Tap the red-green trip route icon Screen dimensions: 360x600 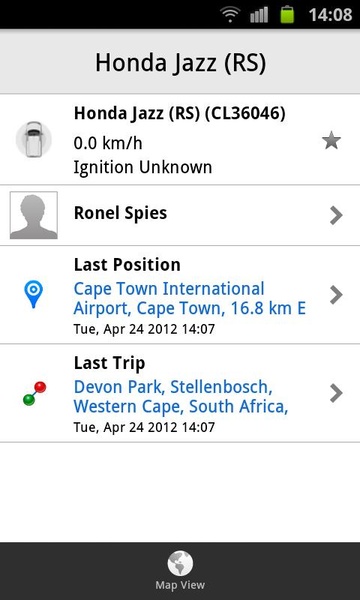34,393
